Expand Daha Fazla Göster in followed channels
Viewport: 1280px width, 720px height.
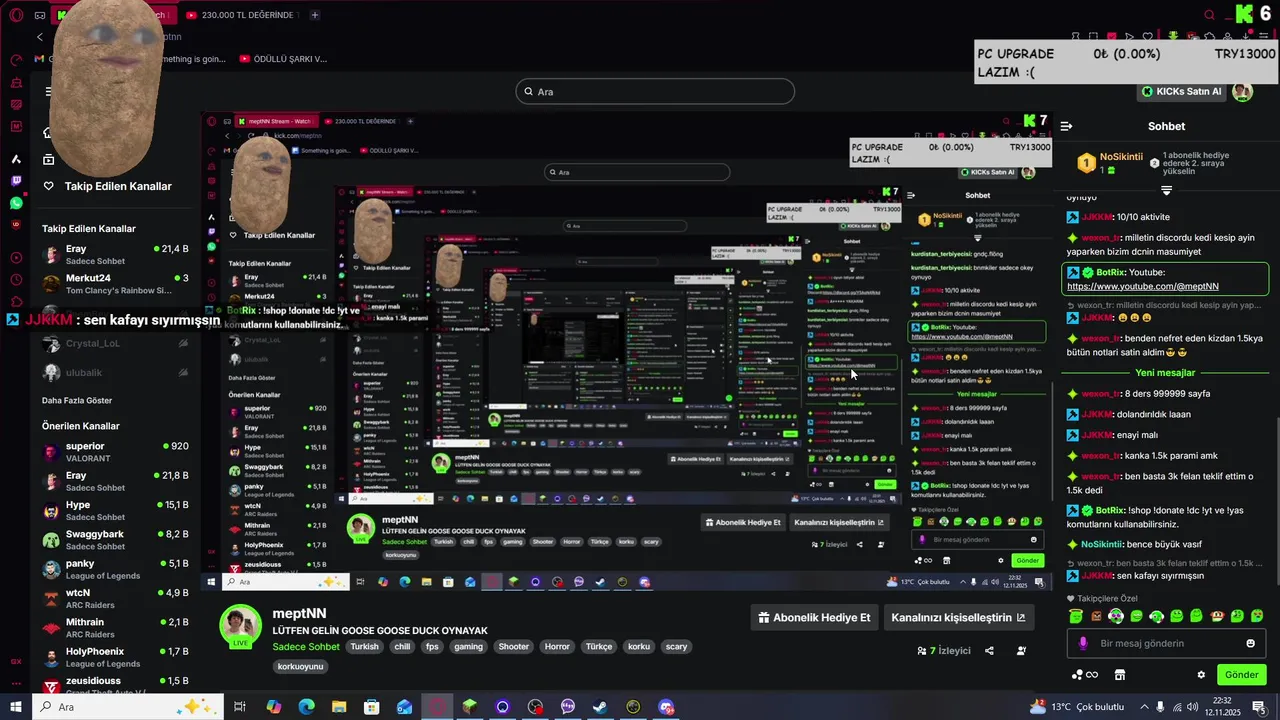click(77, 400)
